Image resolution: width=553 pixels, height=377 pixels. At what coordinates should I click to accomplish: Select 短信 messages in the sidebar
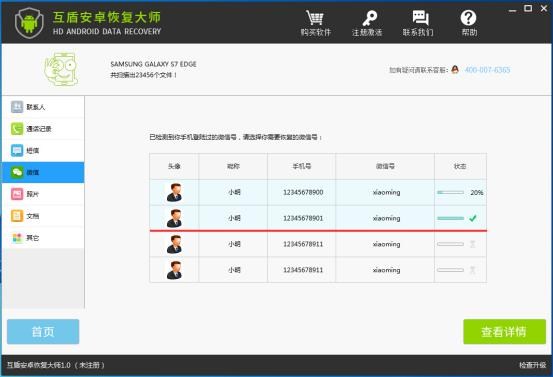click(43, 151)
